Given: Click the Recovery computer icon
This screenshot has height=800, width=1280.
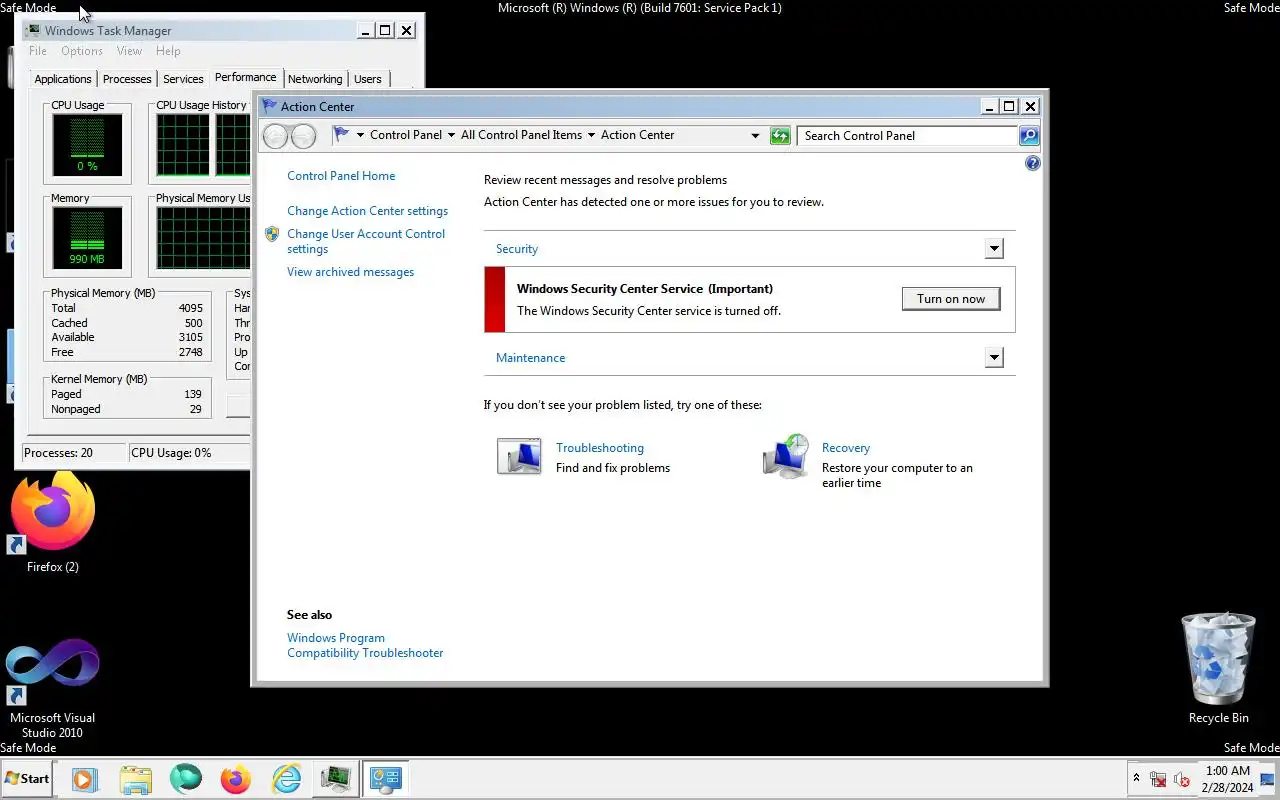Looking at the screenshot, I should coord(786,457).
